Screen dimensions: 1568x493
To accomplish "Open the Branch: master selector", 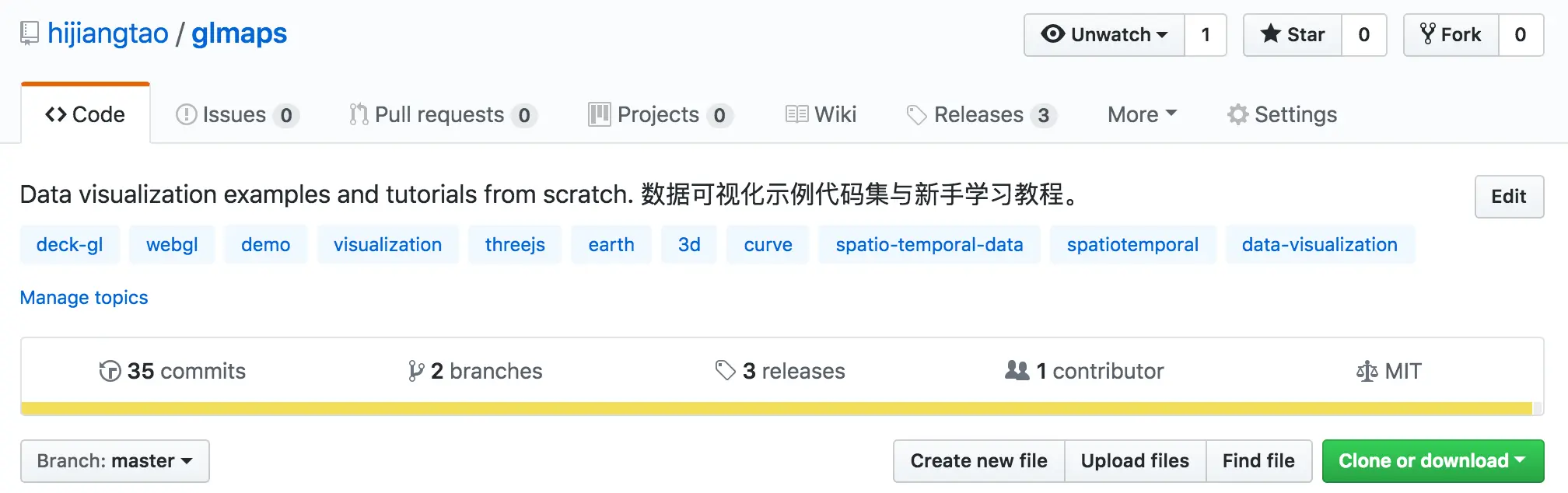I will tap(115, 461).
